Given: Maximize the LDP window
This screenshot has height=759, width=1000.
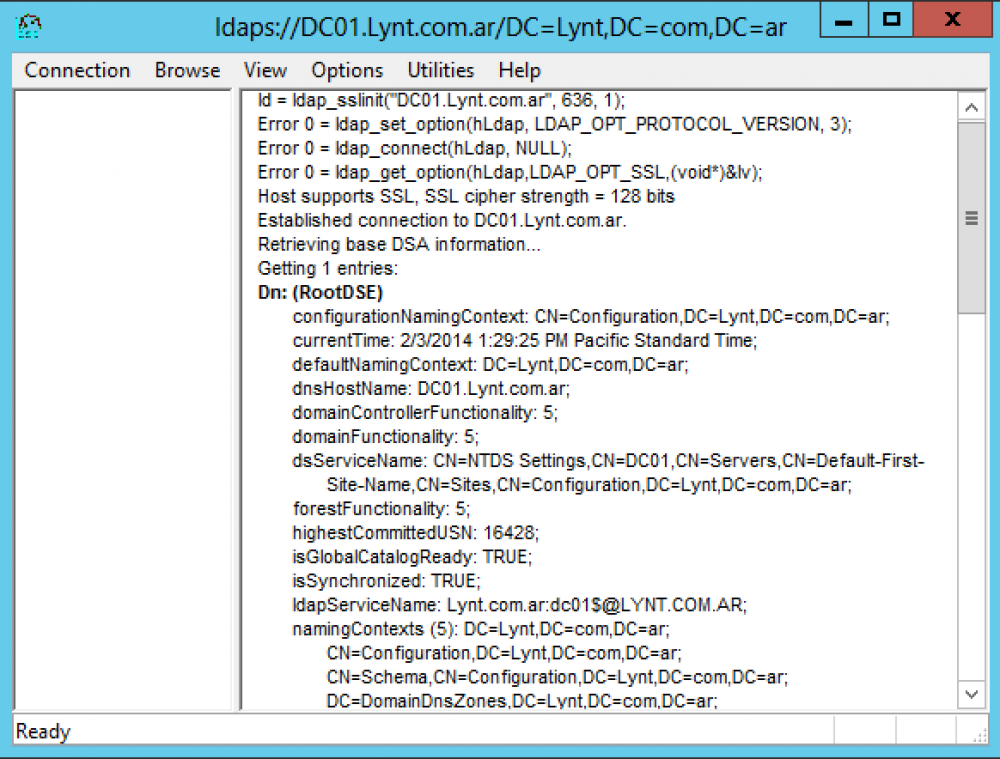Looking at the screenshot, I should pos(890,21).
